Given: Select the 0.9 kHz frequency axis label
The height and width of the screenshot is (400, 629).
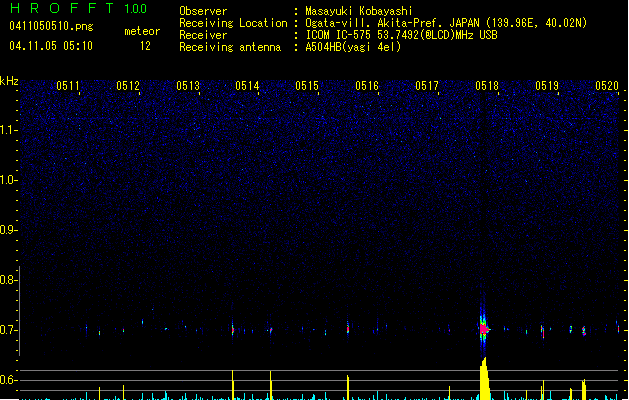Looking at the screenshot, I should (x=9, y=230).
